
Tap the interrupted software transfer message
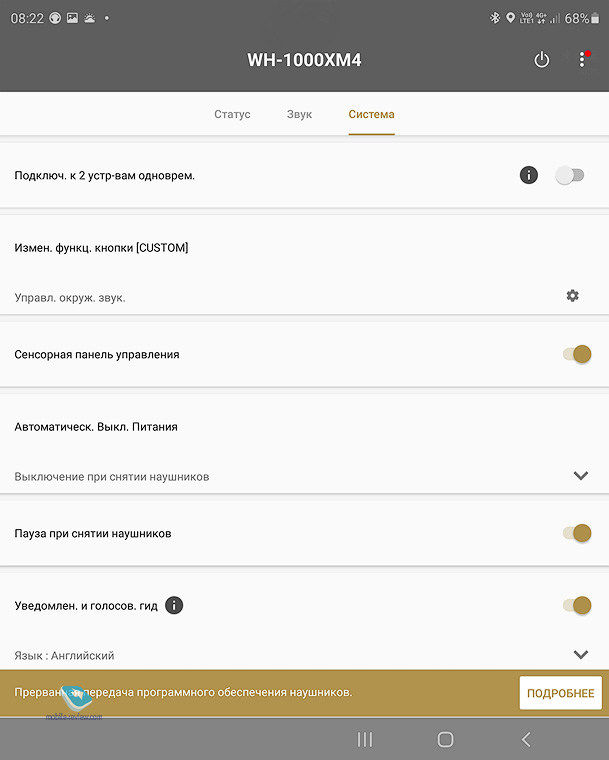(183, 692)
